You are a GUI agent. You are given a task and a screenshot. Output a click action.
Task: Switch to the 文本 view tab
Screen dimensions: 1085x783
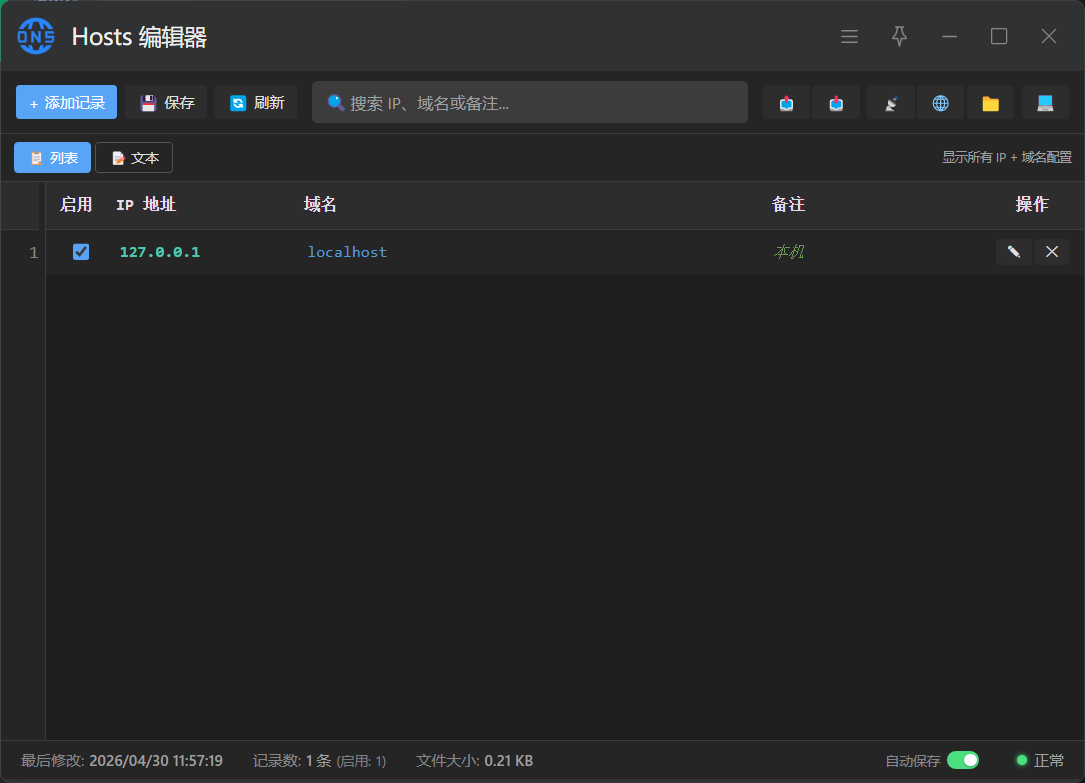pos(134,158)
